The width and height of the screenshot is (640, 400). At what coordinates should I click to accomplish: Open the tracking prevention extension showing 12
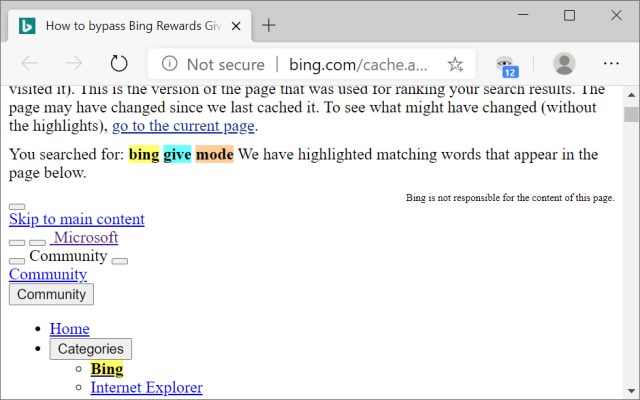coord(507,66)
